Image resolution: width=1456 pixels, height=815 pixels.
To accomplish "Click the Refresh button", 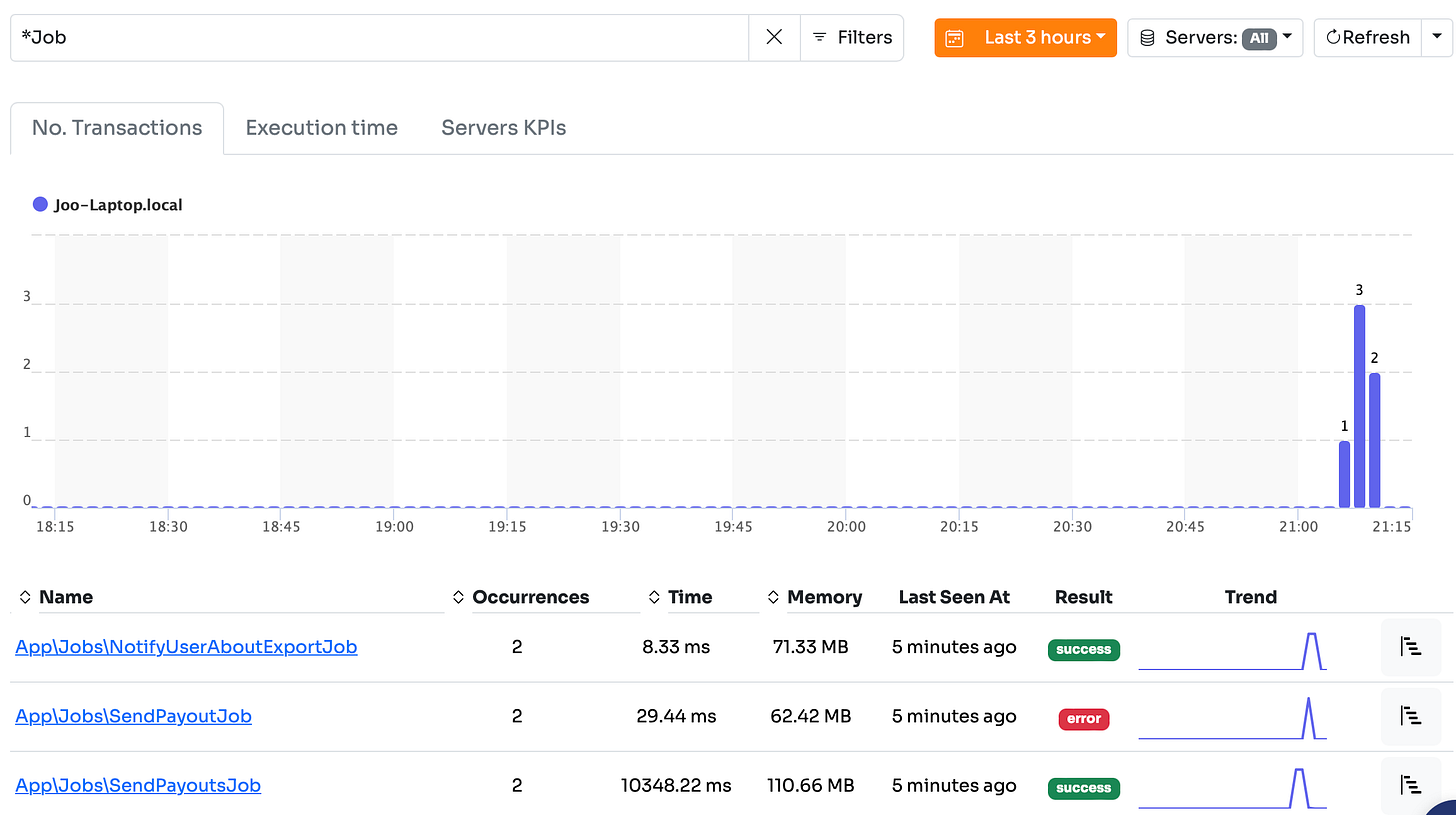I will [1367, 38].
